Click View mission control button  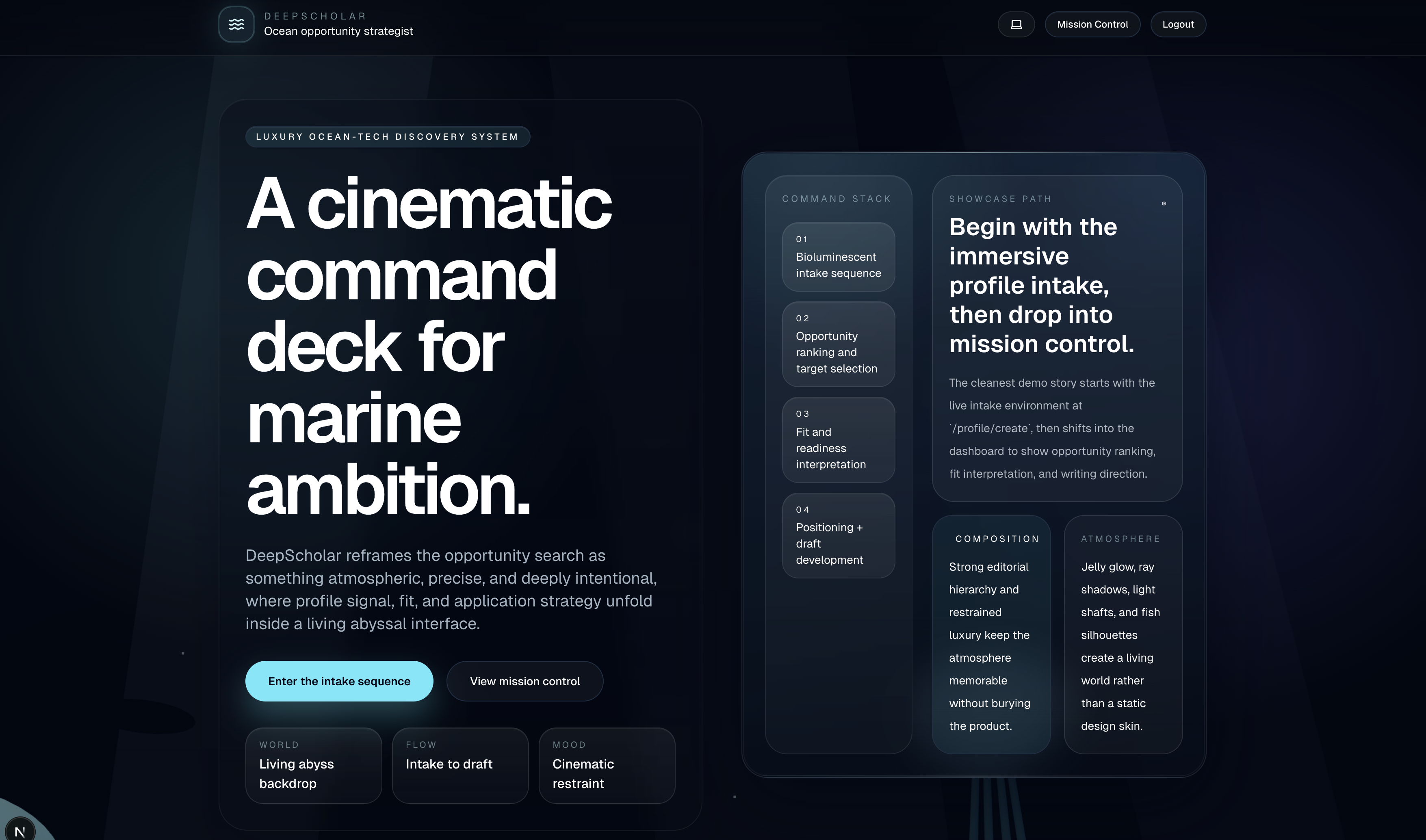524,681
